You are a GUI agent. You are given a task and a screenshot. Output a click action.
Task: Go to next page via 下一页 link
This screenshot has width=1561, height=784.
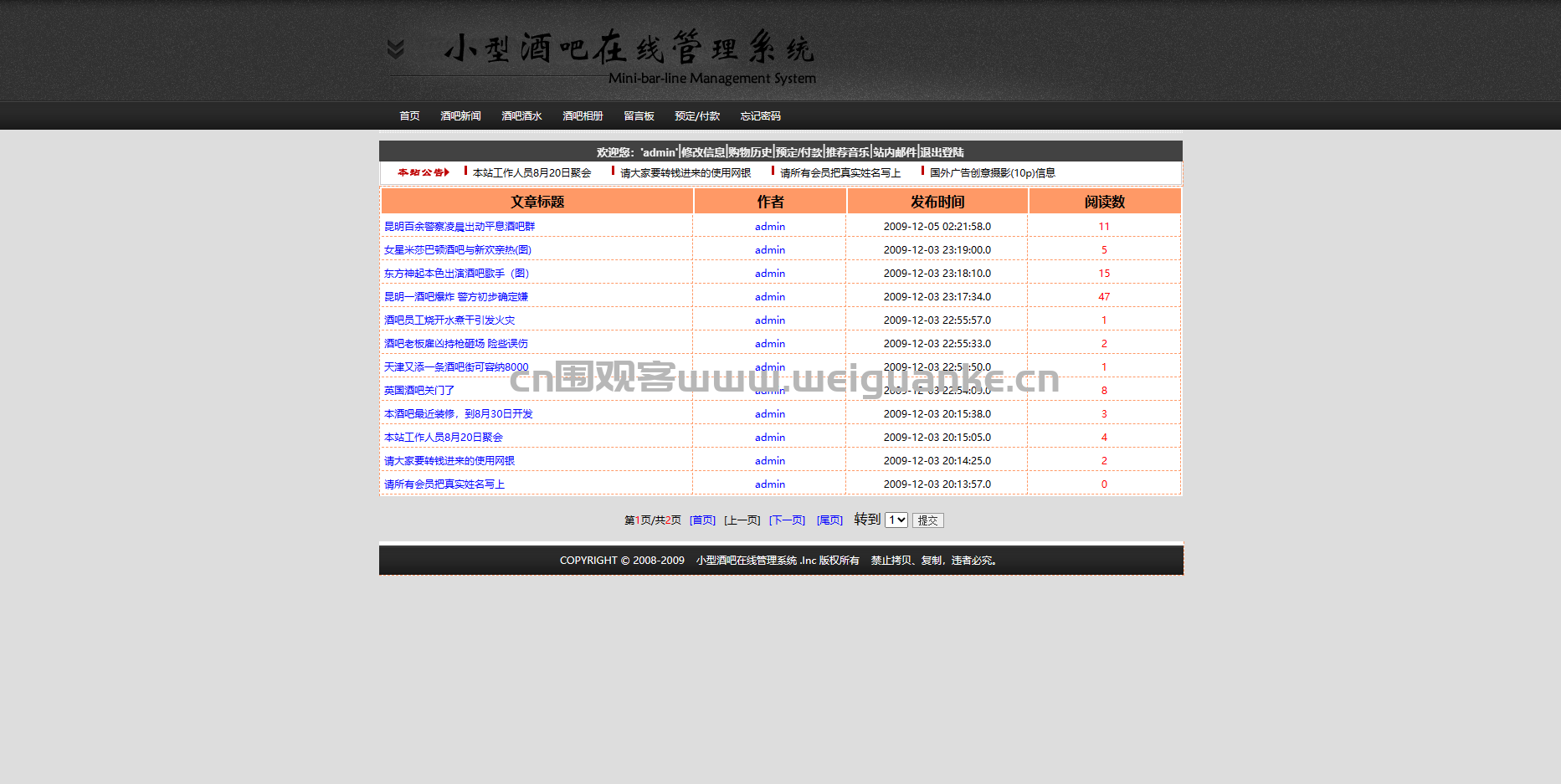pos(787,520)
